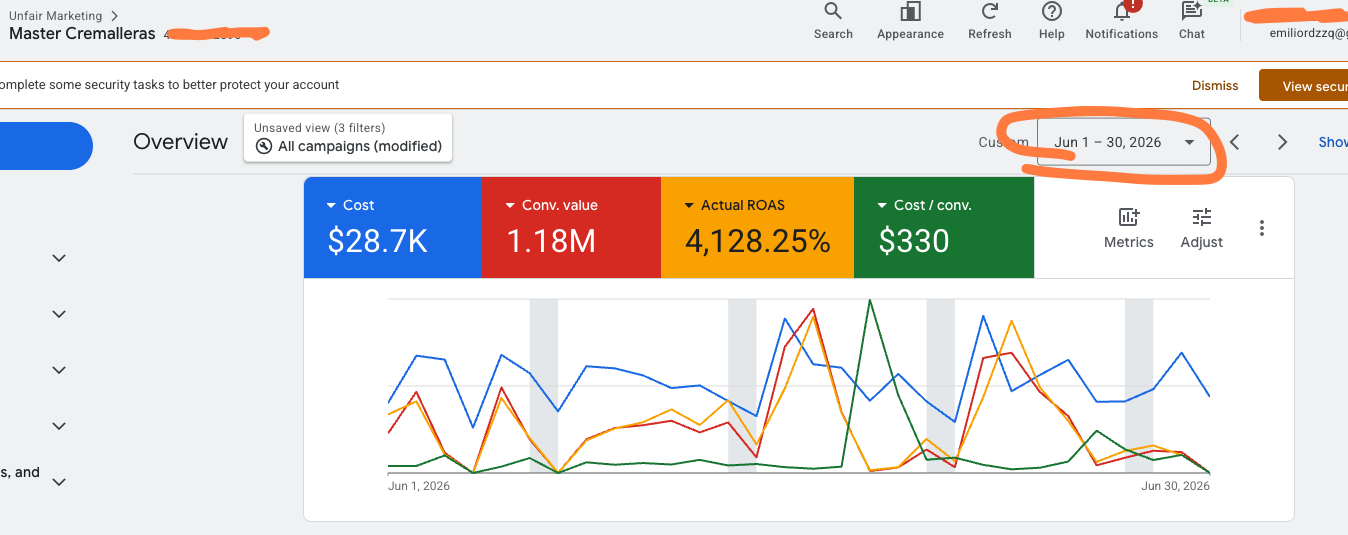Click the Jun 30, 2026 axis label
1348x535 pixels.
pyautogui.click(x=1176, y=486)
